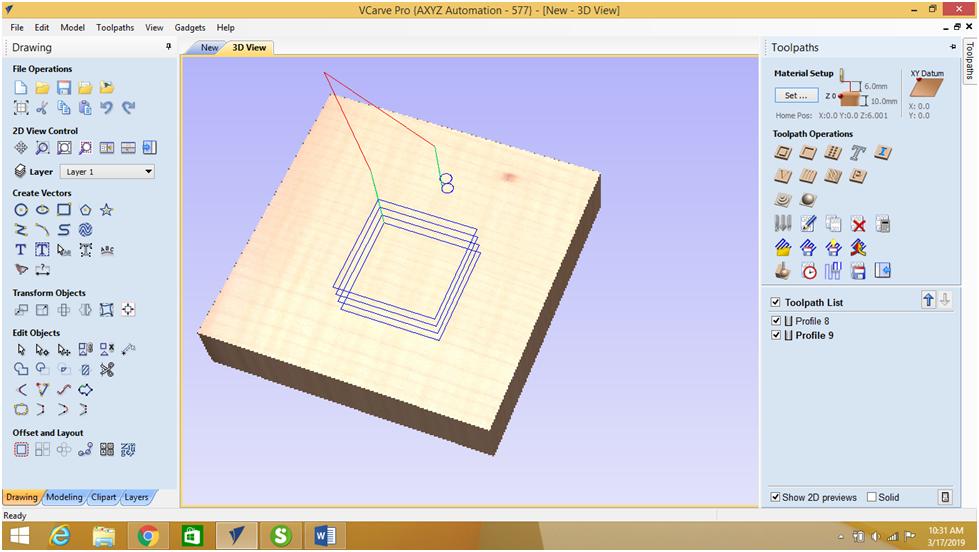Switch to the 3D View tab
This screenshot has height=552, width=979.
[x=249, y=47]
